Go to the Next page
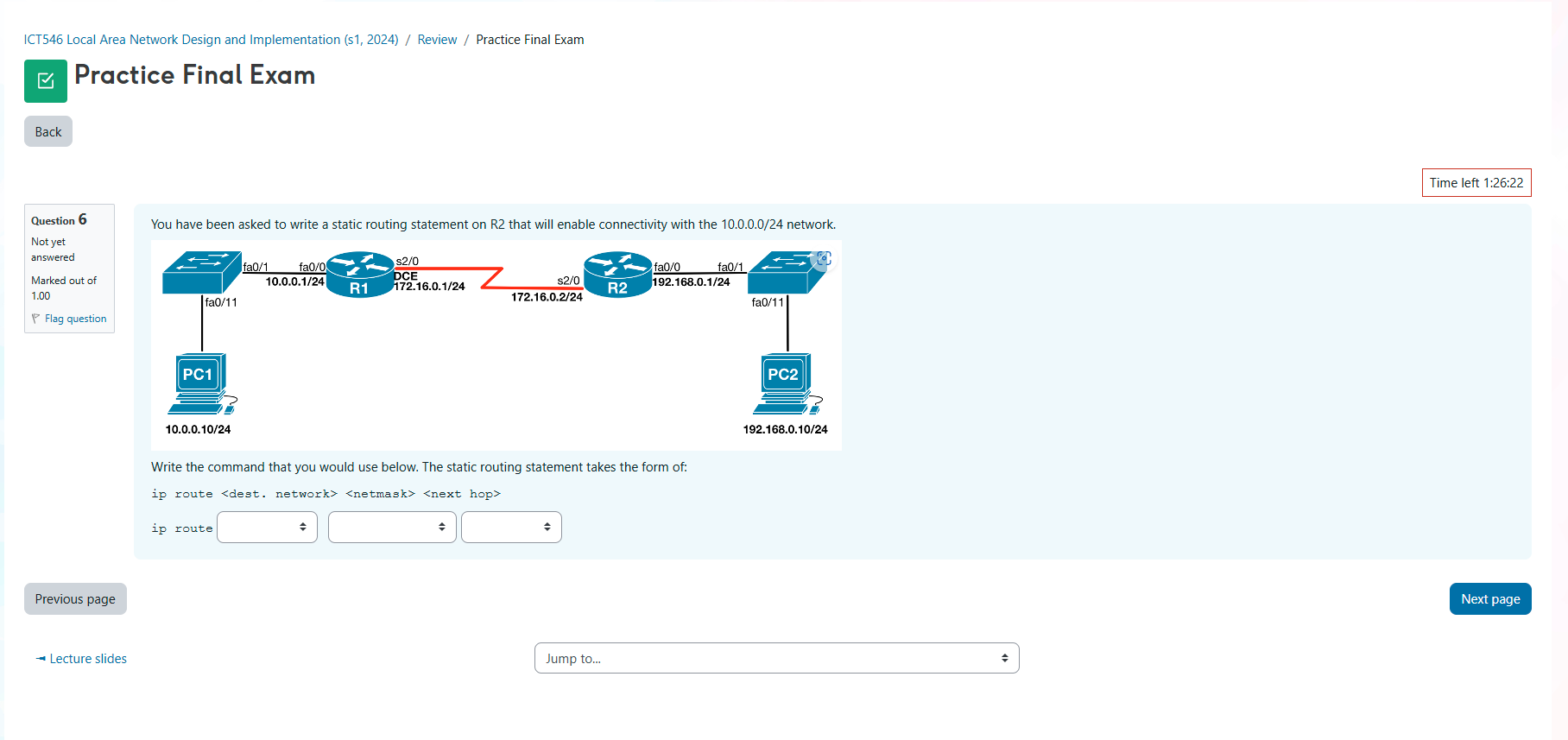This screenshot has height=740, width=1568. click(x=1490, y=599)
